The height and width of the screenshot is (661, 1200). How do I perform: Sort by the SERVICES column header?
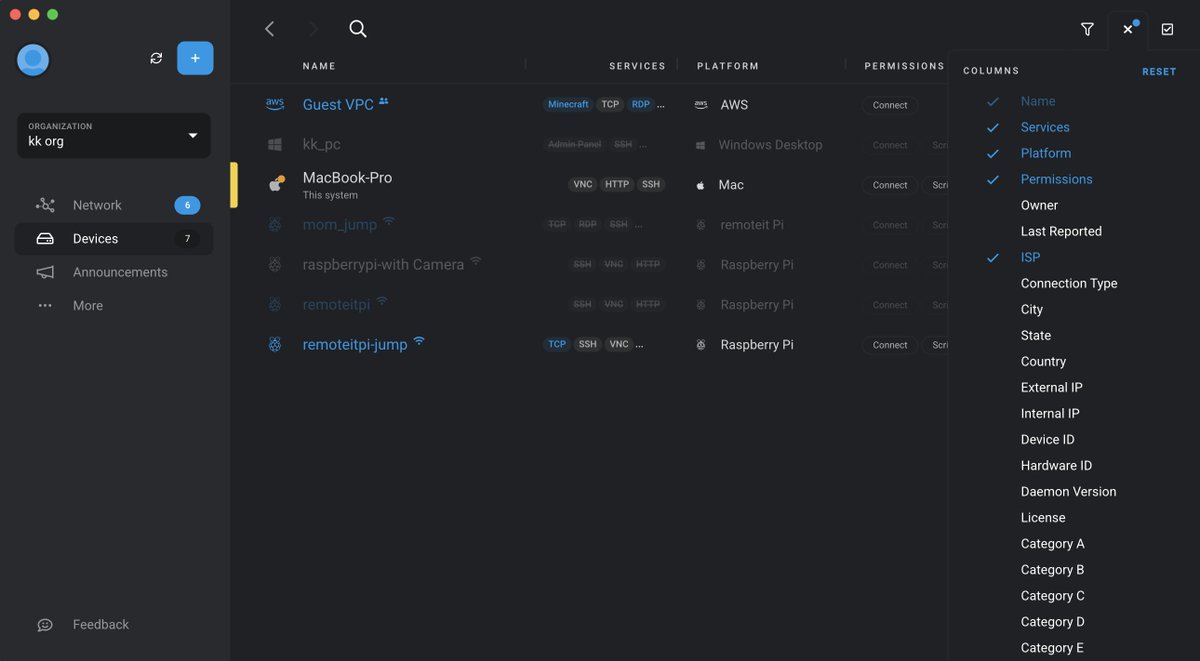(637, 66)
